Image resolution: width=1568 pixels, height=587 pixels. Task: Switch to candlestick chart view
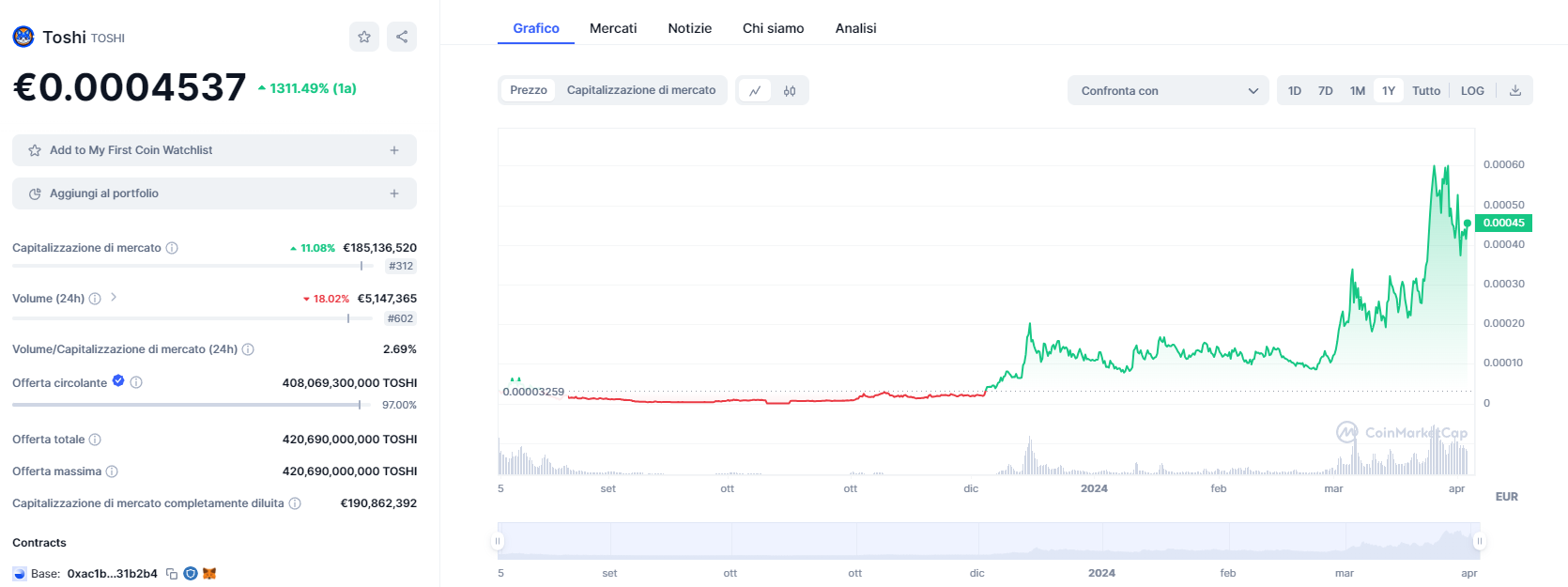[790, 91]
